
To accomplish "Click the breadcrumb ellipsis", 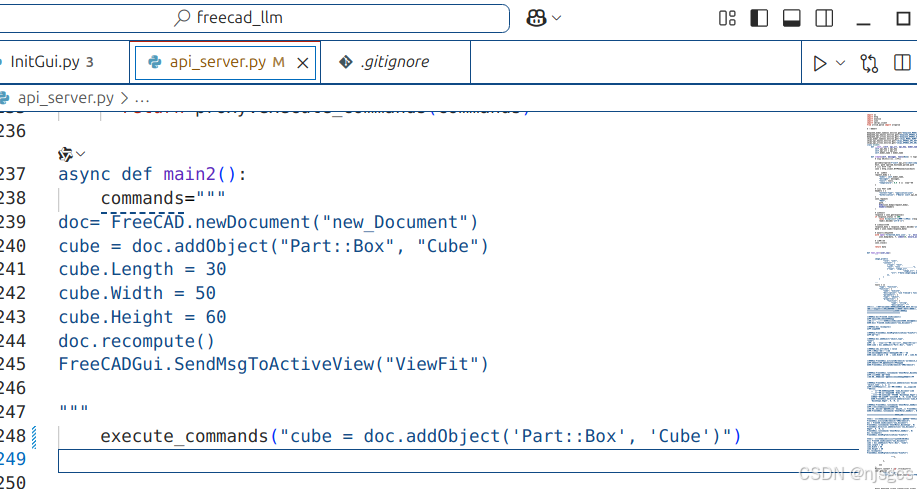I will pyautogui.click(x=142, y=98).
